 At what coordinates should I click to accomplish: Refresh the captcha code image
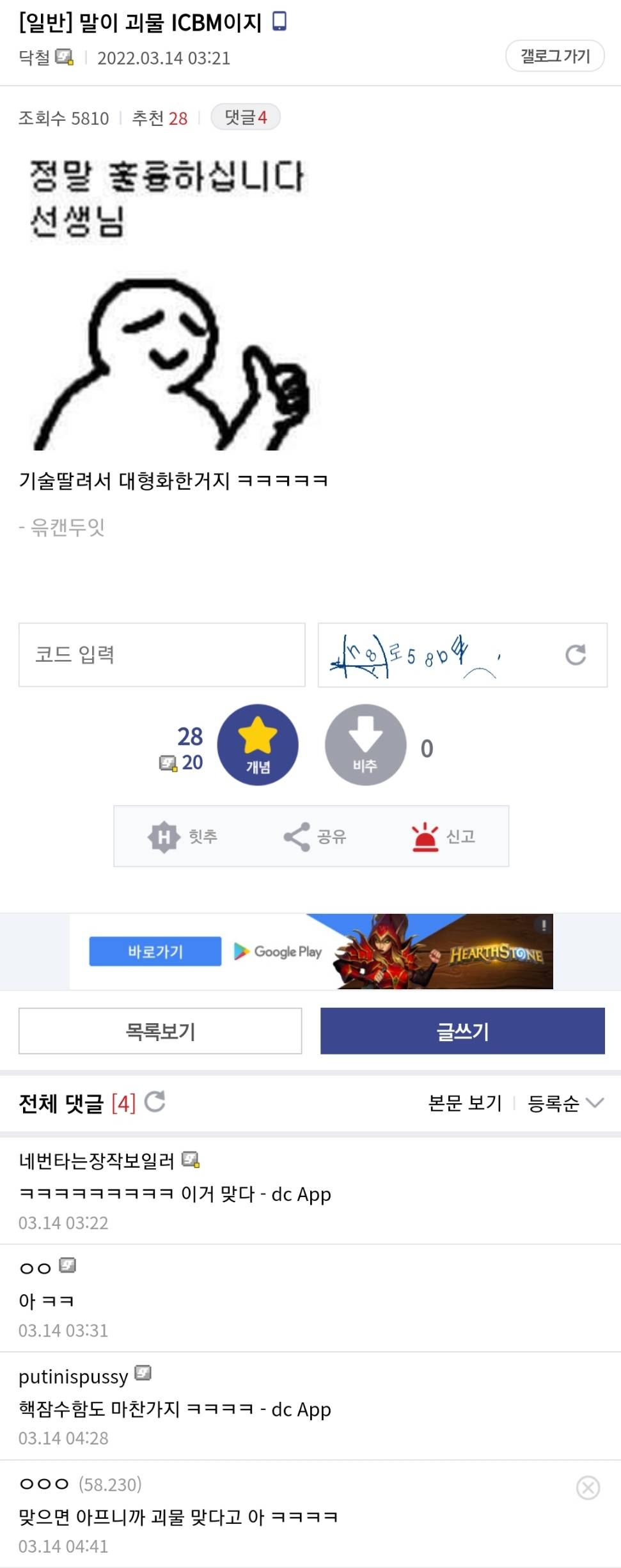coord(575,655)
